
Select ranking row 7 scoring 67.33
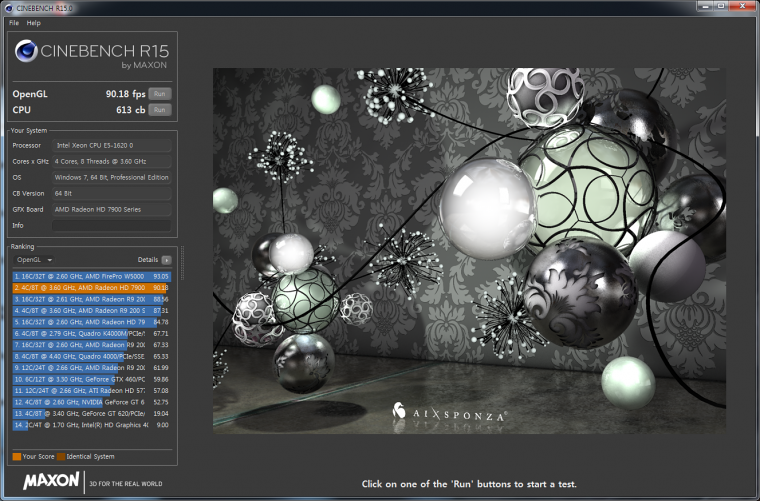coord(92,345)
